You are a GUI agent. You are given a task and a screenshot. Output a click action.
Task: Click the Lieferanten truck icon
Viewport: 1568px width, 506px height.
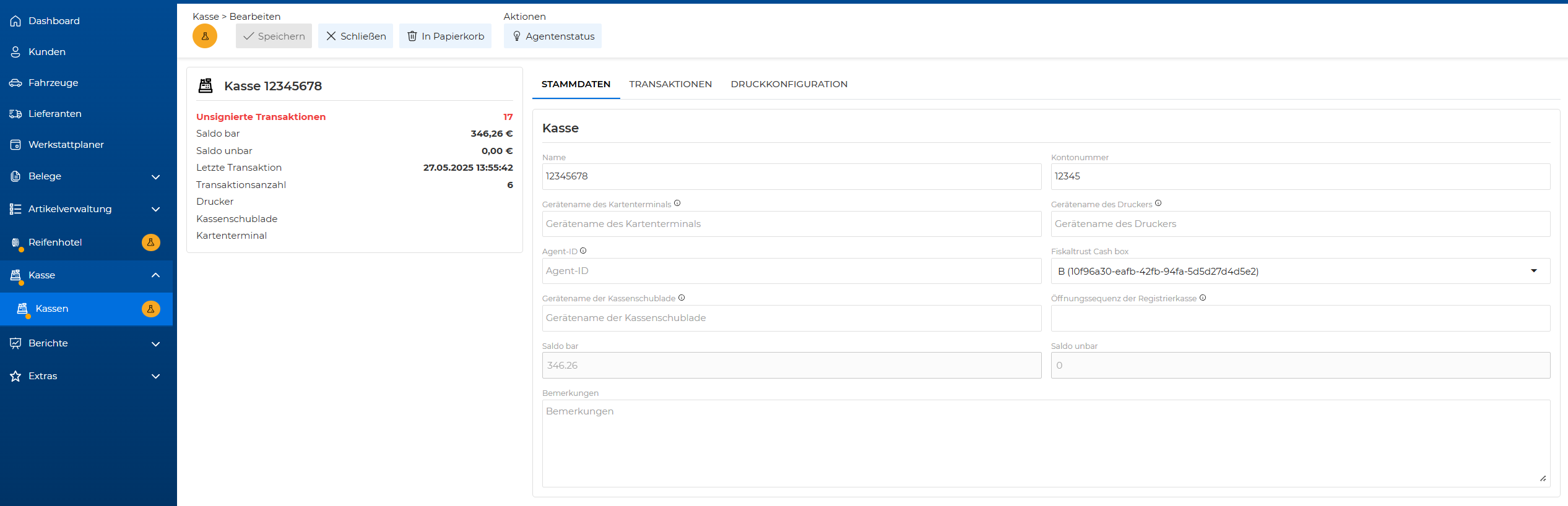(15, 114)
